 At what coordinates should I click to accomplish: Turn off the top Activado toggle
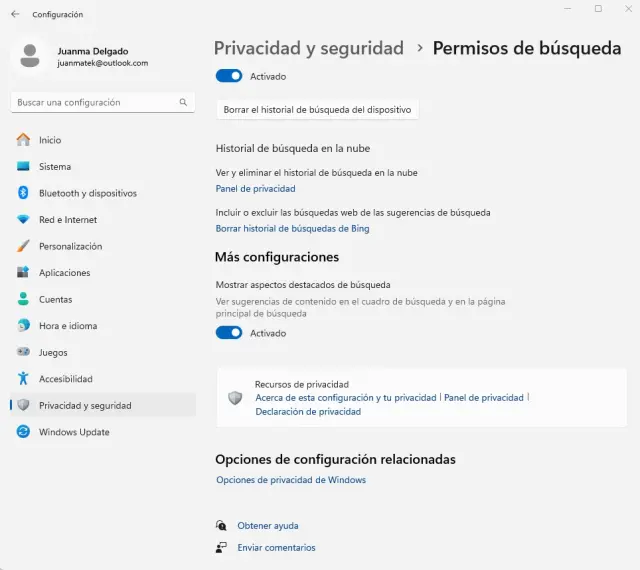(x=229, y=76)
